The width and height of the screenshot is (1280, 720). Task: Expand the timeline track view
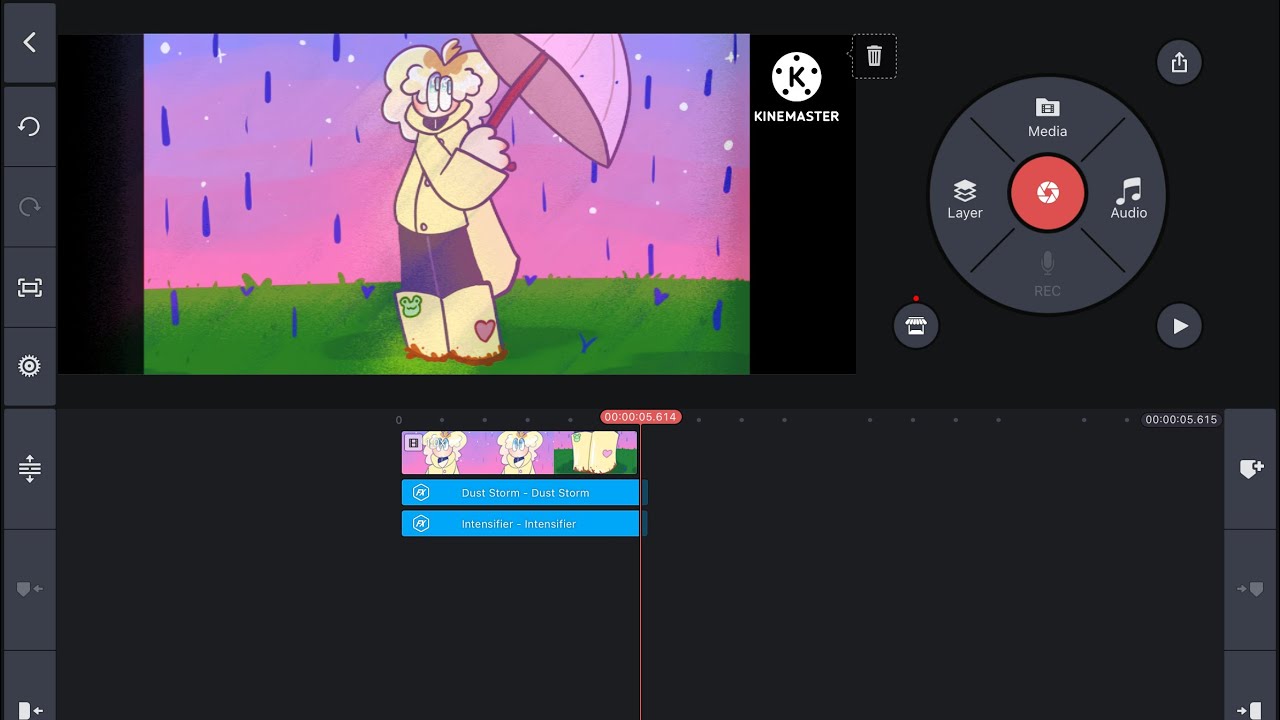[29, 469]
